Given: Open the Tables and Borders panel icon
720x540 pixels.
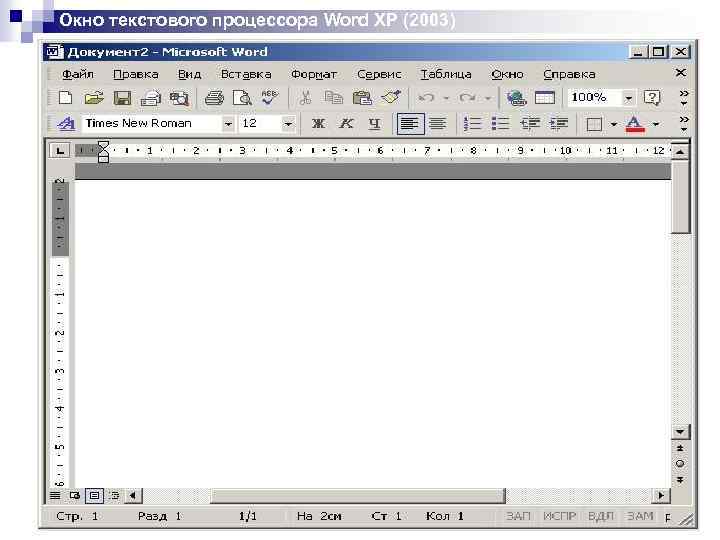Looking at the screenshot, I should coord(545,98).
